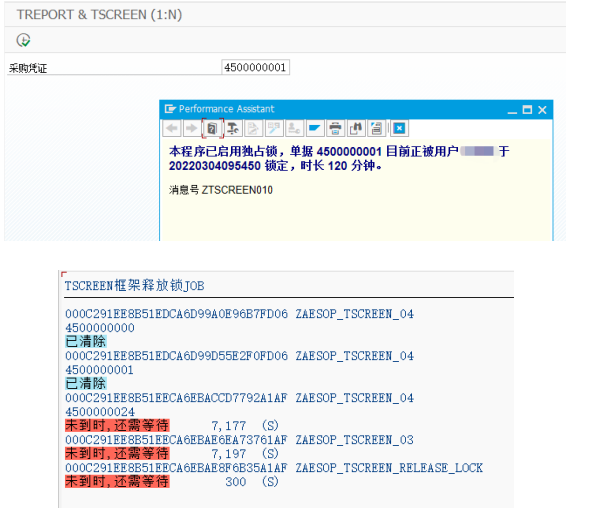Click GUID ending ACCD7792A1AF
Screen dimensions: 592x523
pos(176,398)
